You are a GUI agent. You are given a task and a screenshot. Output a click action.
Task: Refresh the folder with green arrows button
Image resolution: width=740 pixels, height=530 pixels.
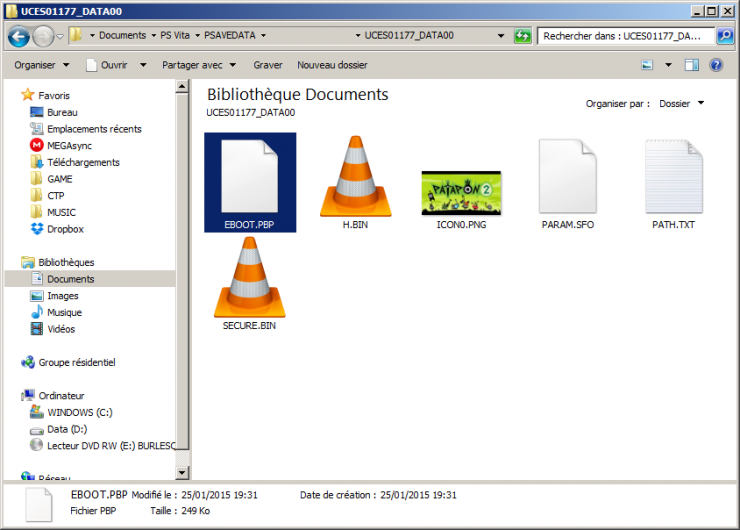[x=522, y=36]
